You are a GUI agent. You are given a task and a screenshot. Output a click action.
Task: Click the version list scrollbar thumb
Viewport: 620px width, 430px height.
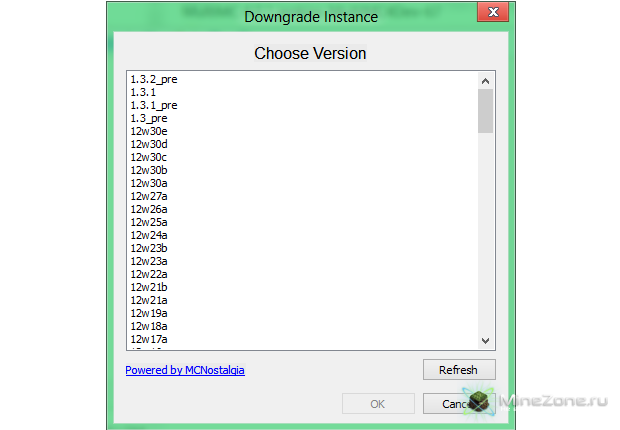(x=486, y=111)
